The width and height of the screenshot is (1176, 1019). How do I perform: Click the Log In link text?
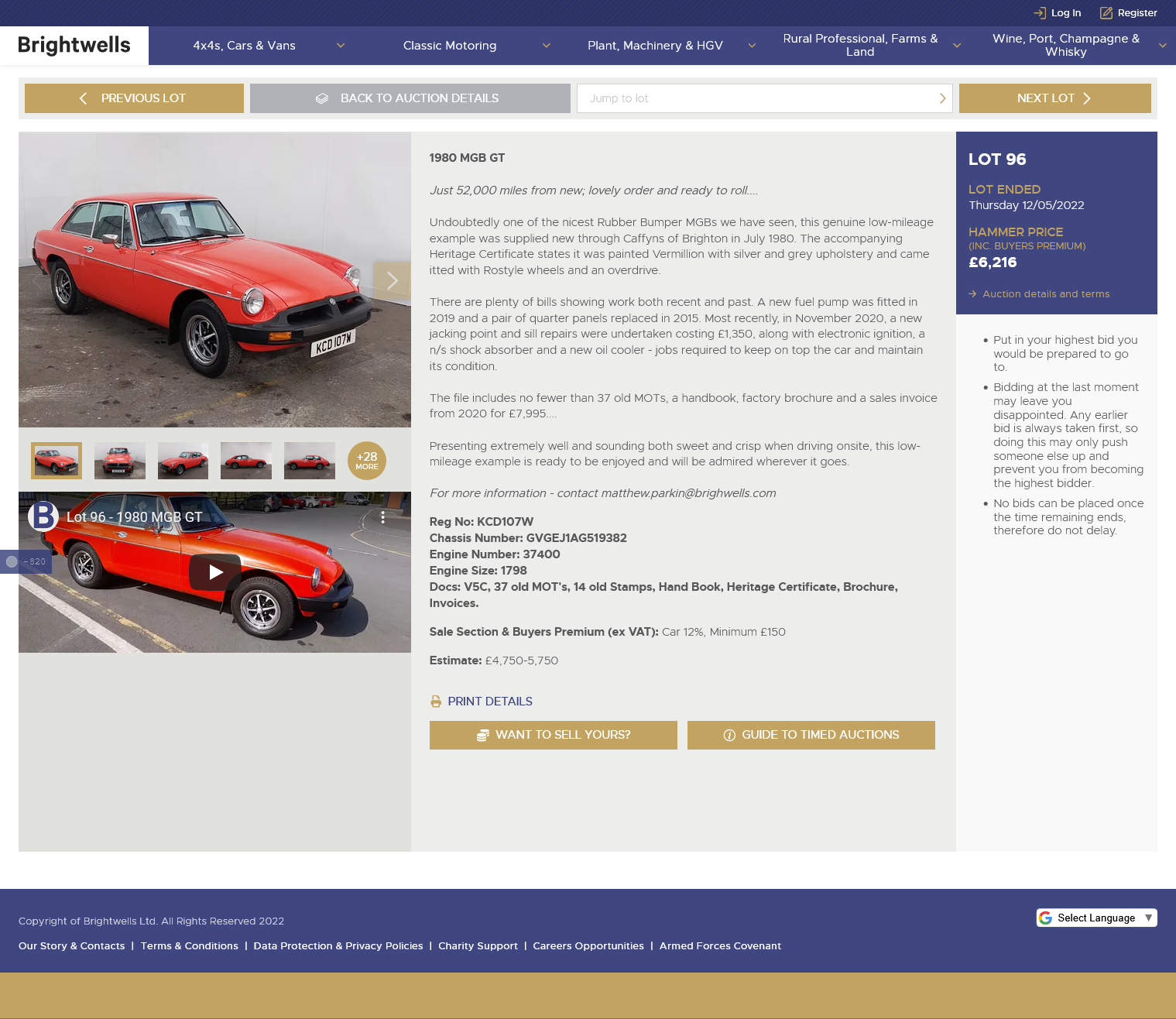point(1066,13)
